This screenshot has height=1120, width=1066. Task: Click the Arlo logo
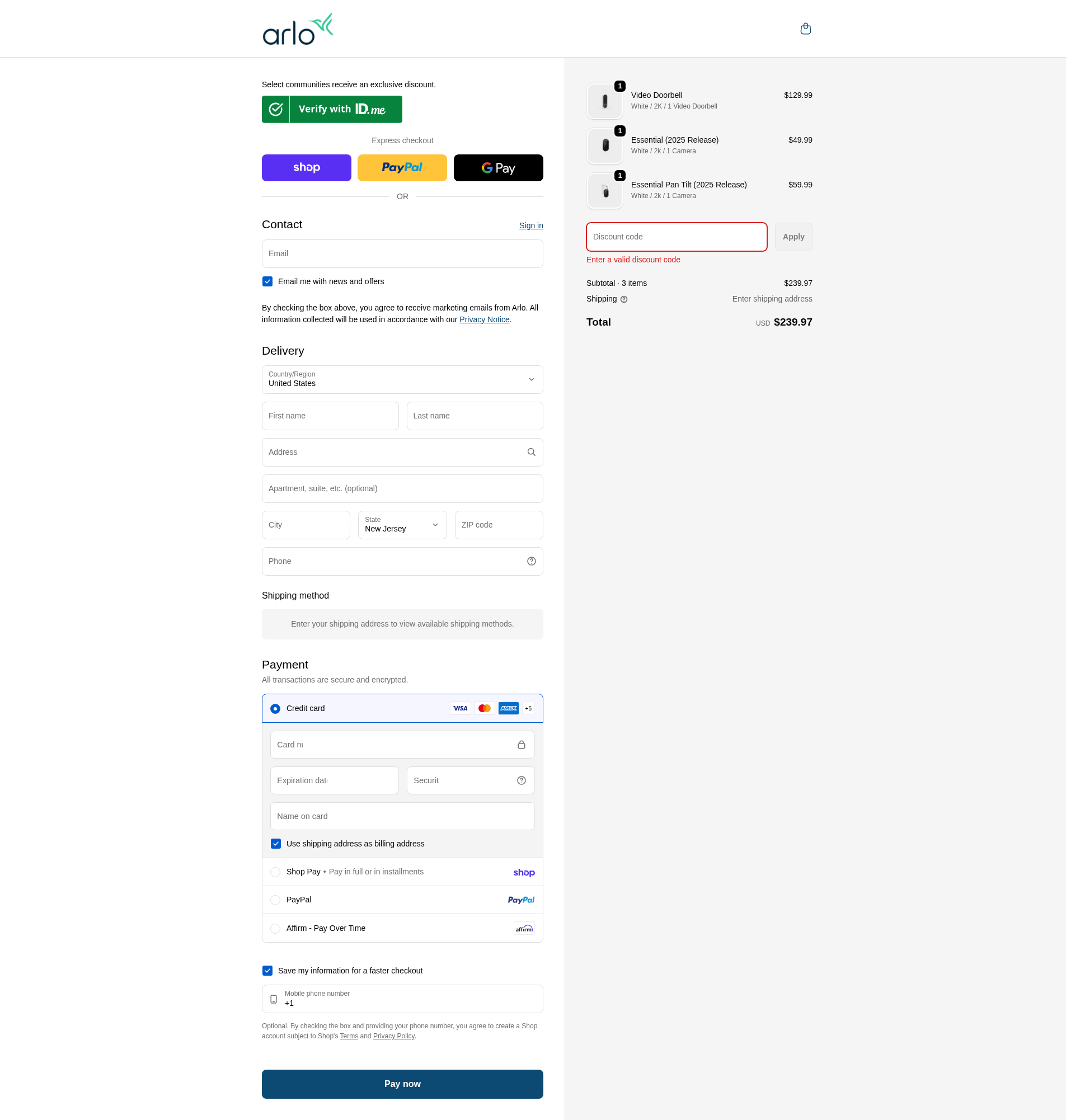(x=297, y=27)
